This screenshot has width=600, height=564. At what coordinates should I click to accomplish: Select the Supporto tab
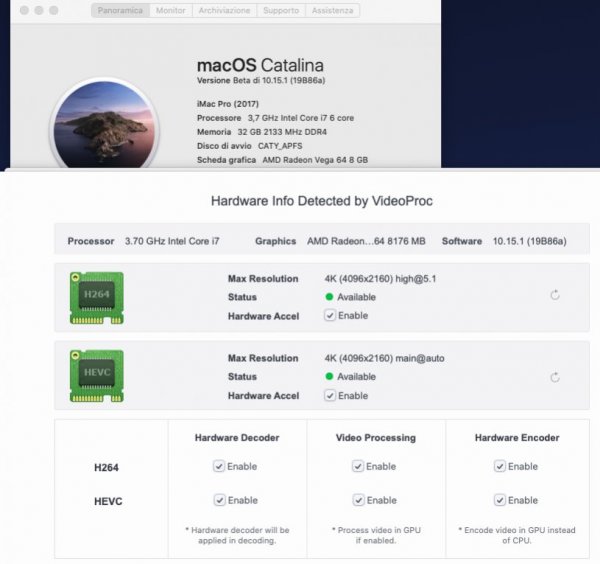(280, 10)
